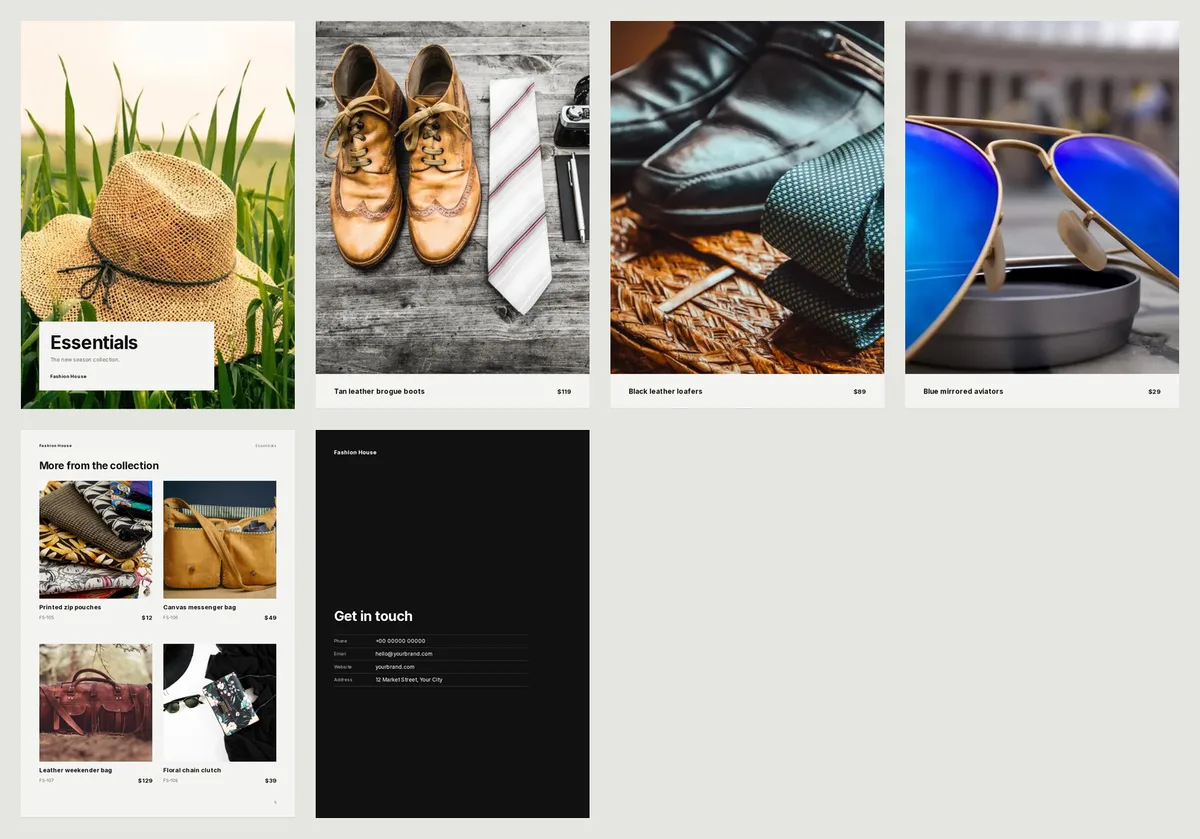Open the leather weekender bag image
Image resolution: width=1200 pixels, height=839 pixels.
[96, 703]
